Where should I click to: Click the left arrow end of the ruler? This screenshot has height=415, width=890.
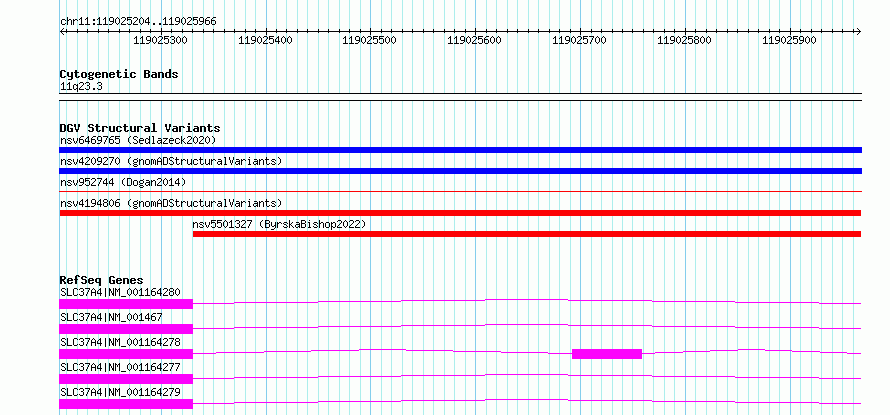pos(62,31)
